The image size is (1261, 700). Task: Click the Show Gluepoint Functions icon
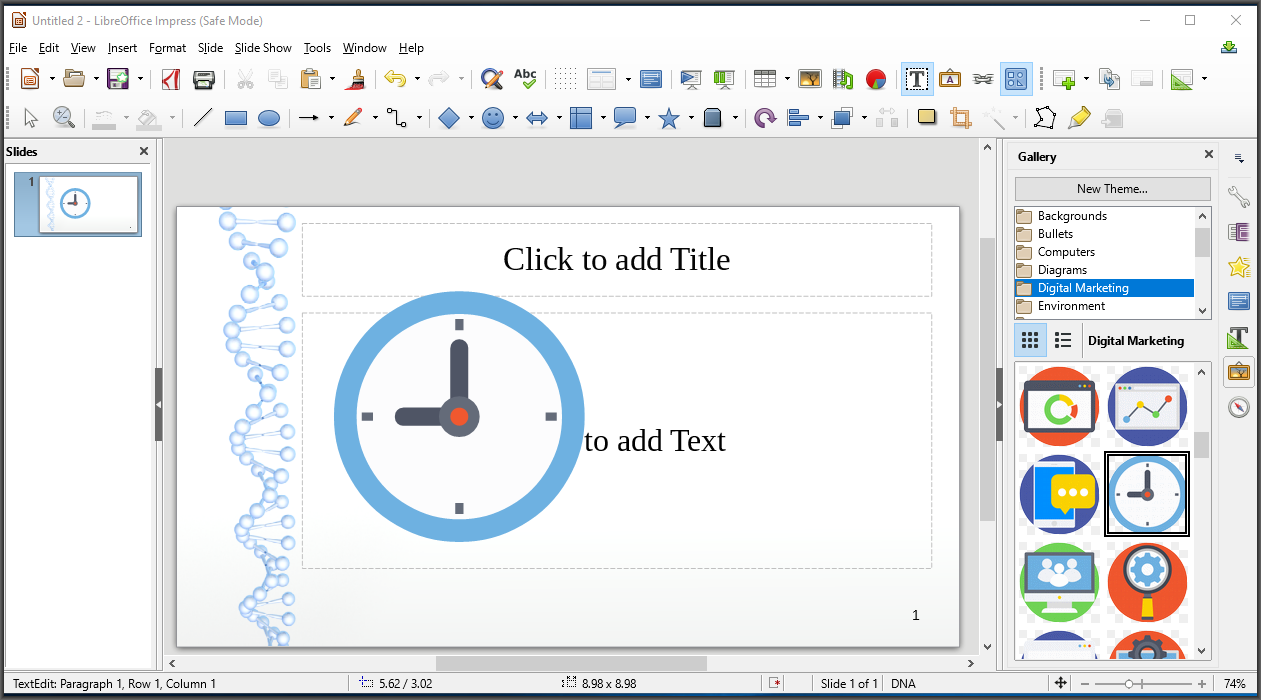click(x=1078, y=118)
